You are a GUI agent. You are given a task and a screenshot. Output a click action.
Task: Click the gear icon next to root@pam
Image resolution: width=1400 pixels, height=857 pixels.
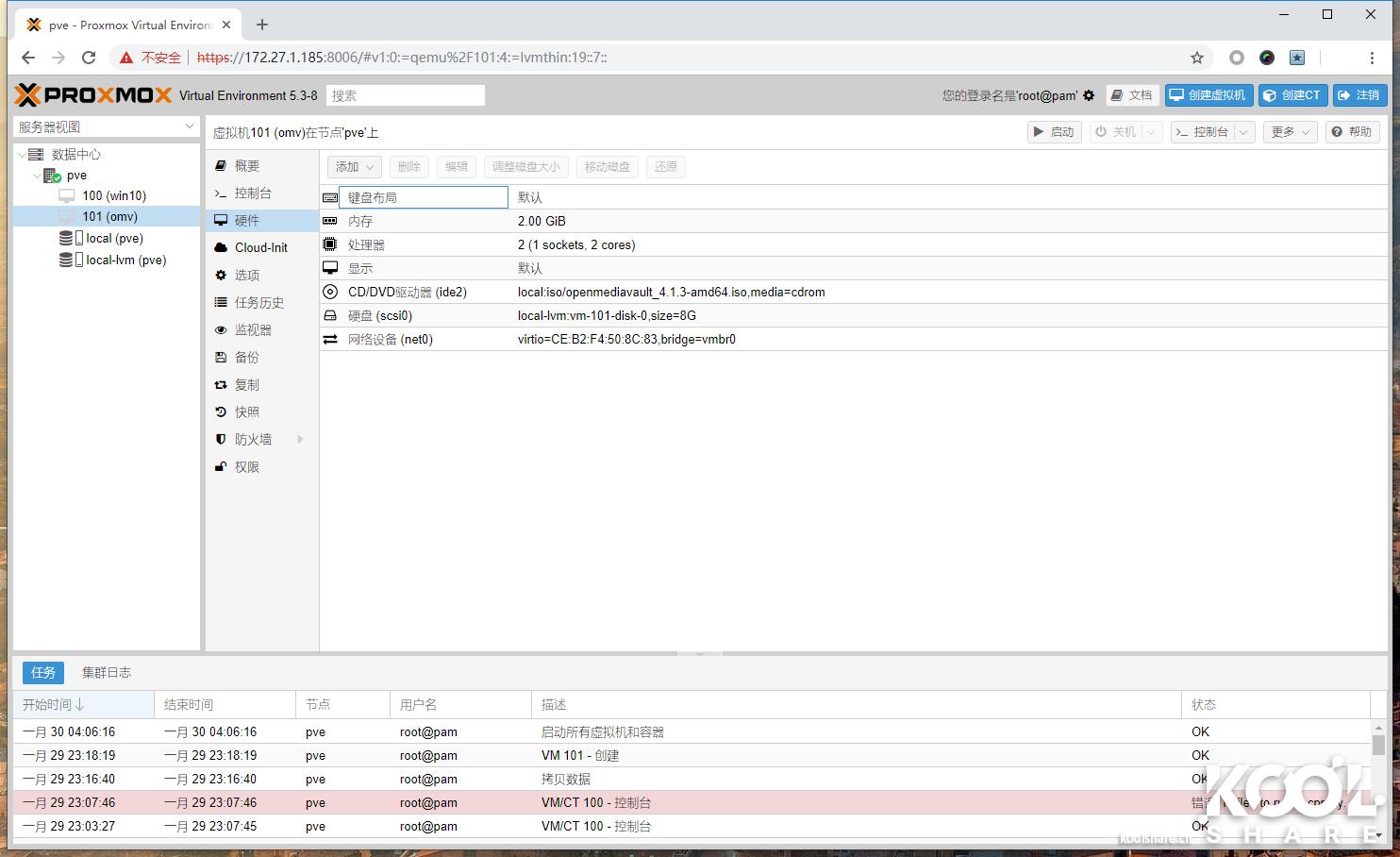[1089, 94]
